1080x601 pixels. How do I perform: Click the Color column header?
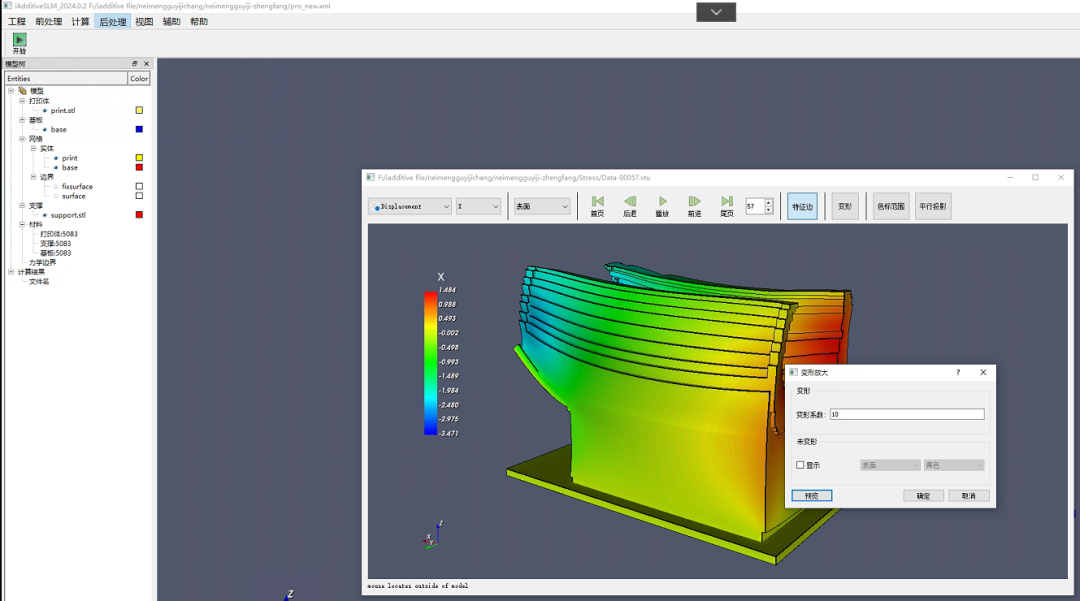tap(139, 78)
